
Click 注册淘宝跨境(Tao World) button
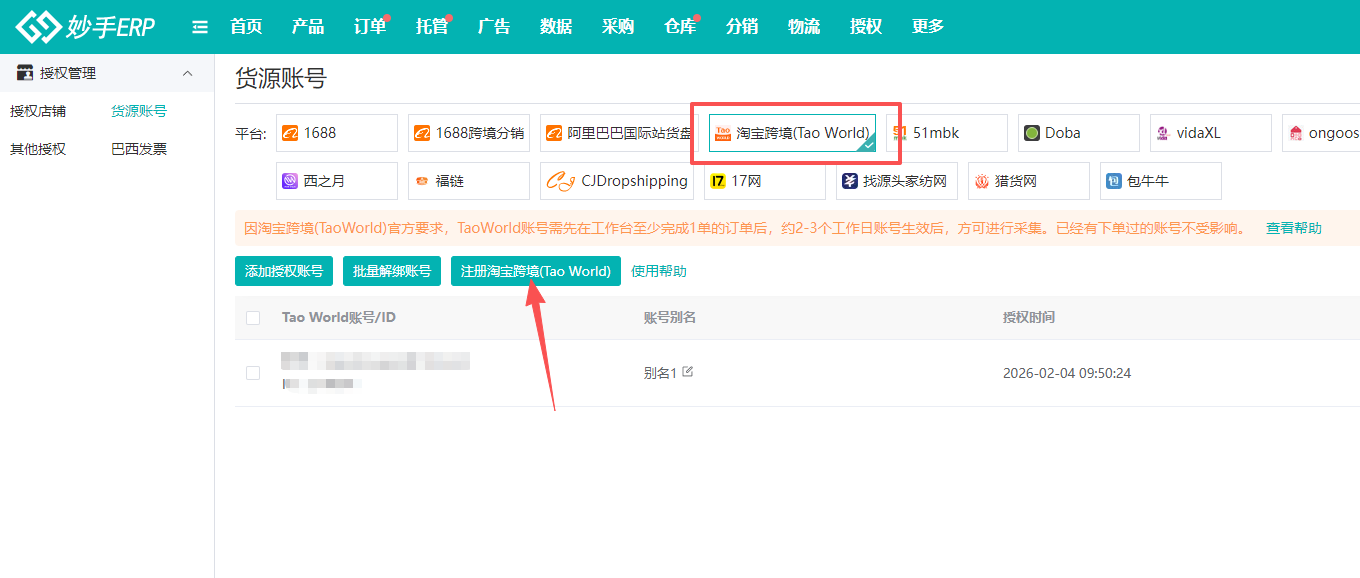click(x=536, y=271)
